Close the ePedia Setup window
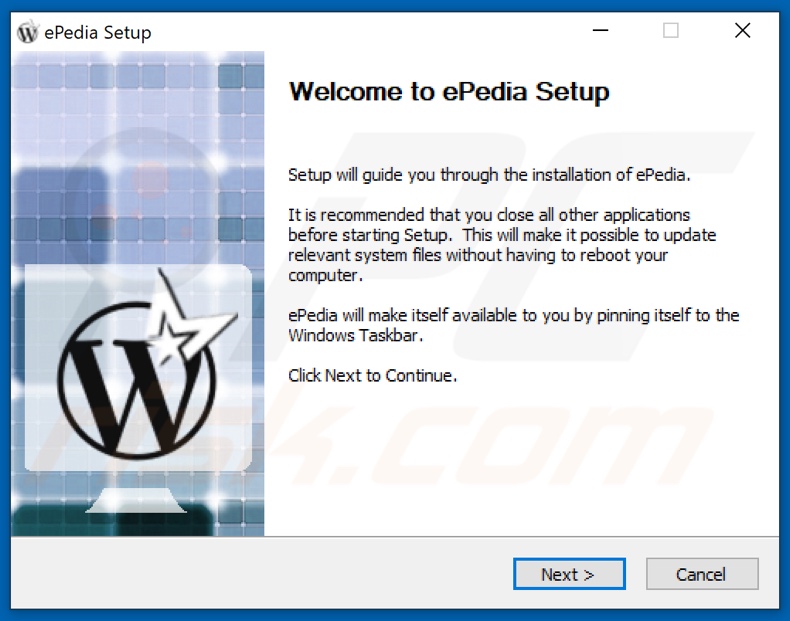 743,31
